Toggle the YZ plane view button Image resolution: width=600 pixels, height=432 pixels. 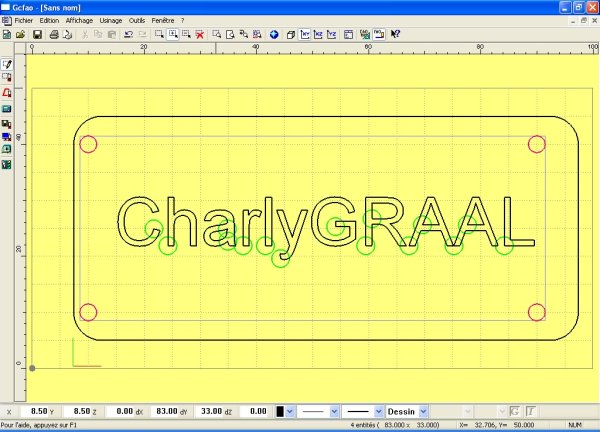pos(331,35)
